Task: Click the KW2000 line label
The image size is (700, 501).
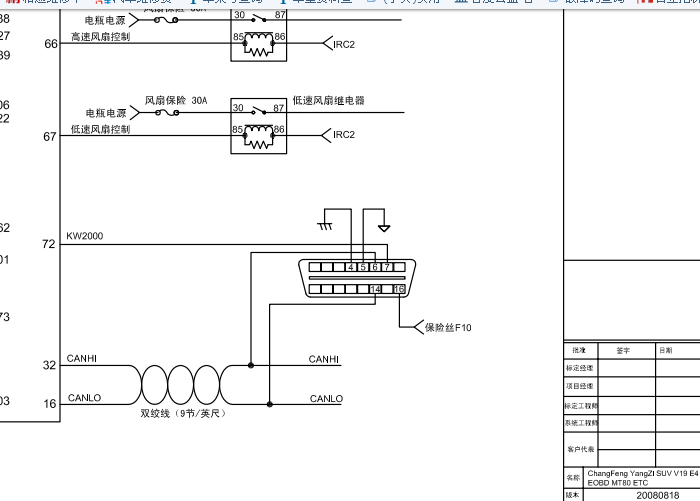Action: coord(84,236)
